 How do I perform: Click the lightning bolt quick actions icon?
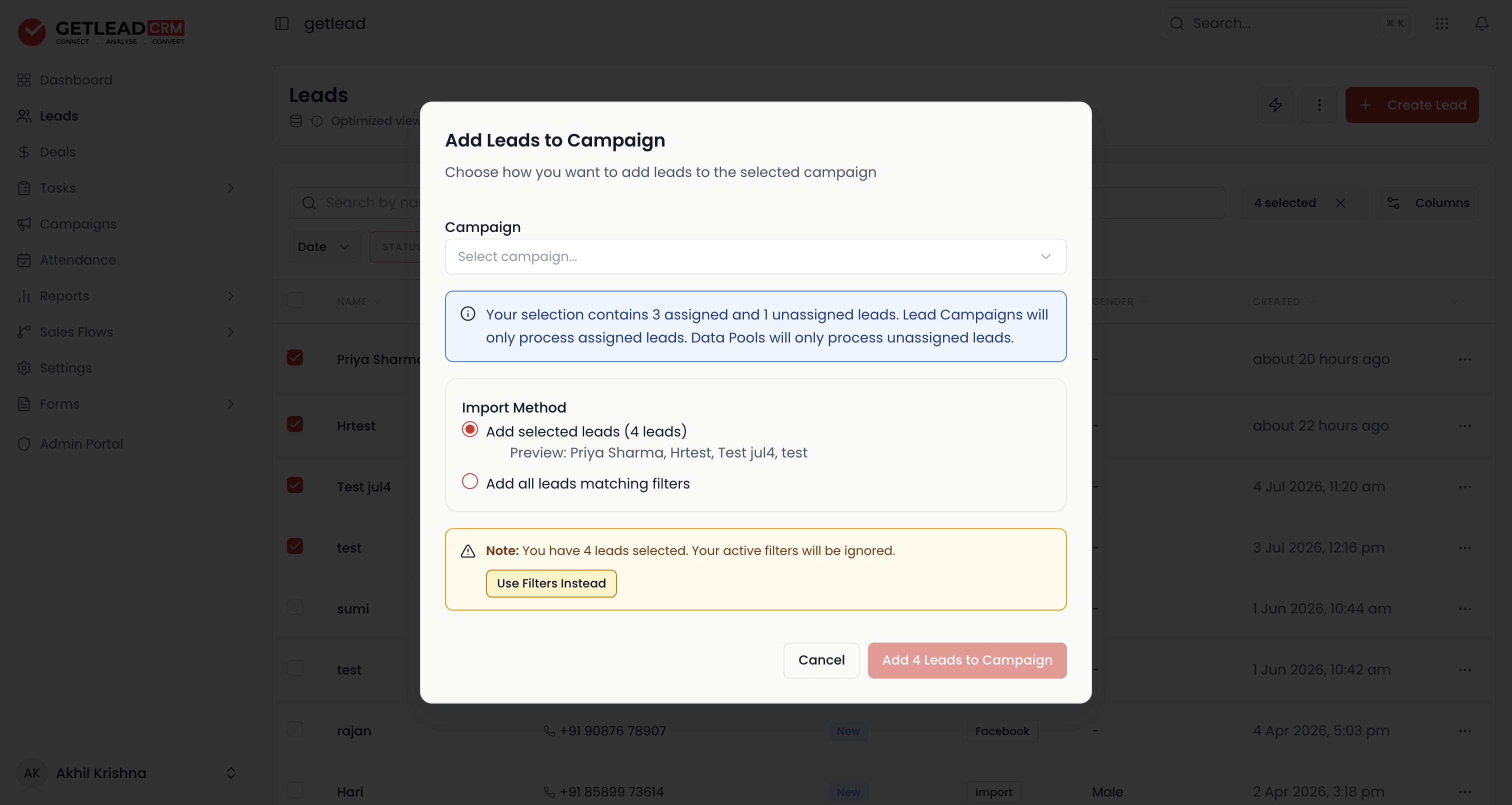coord(1275,105)
